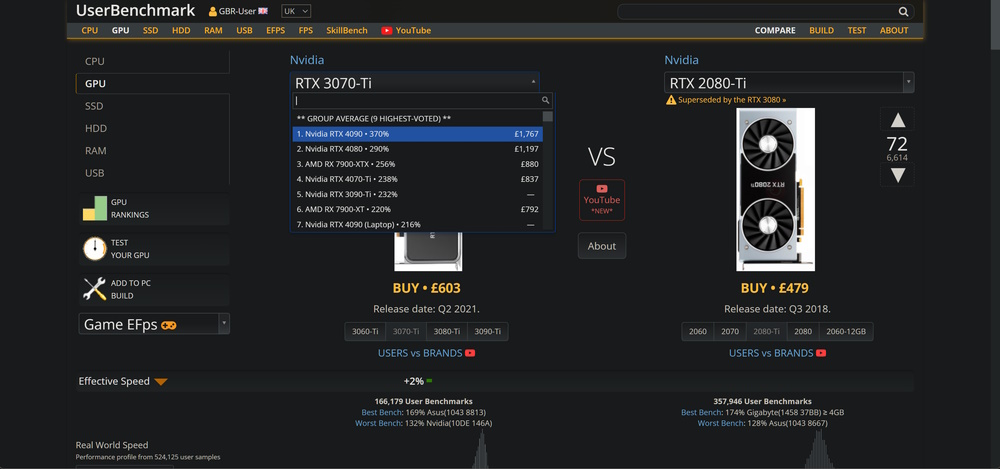The width and height of the screenshot is (1000, 469).
Task: Upvote the RTX 2080-Ti with up arrow
Action: click(897, 120)
